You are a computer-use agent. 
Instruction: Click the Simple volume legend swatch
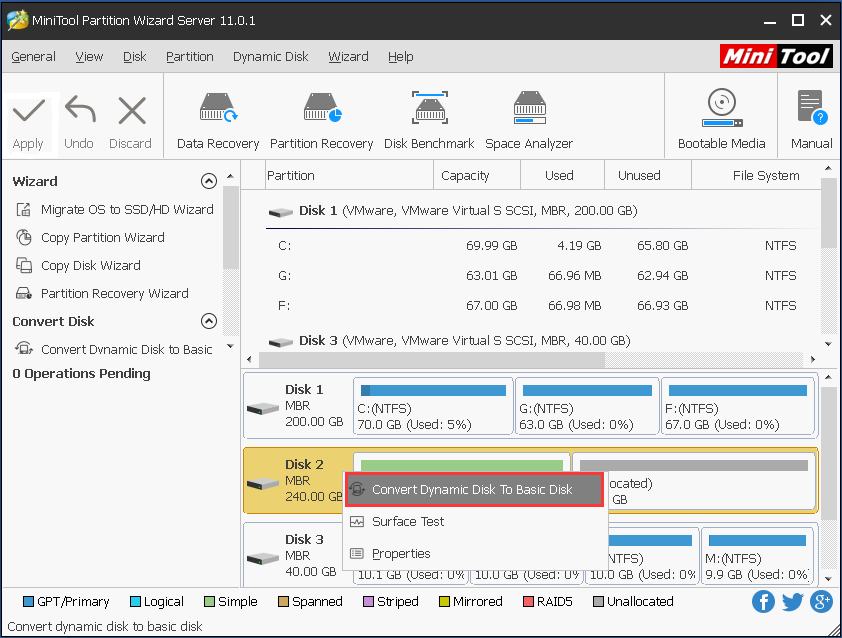pyautogui.click(x=209, y=601)
